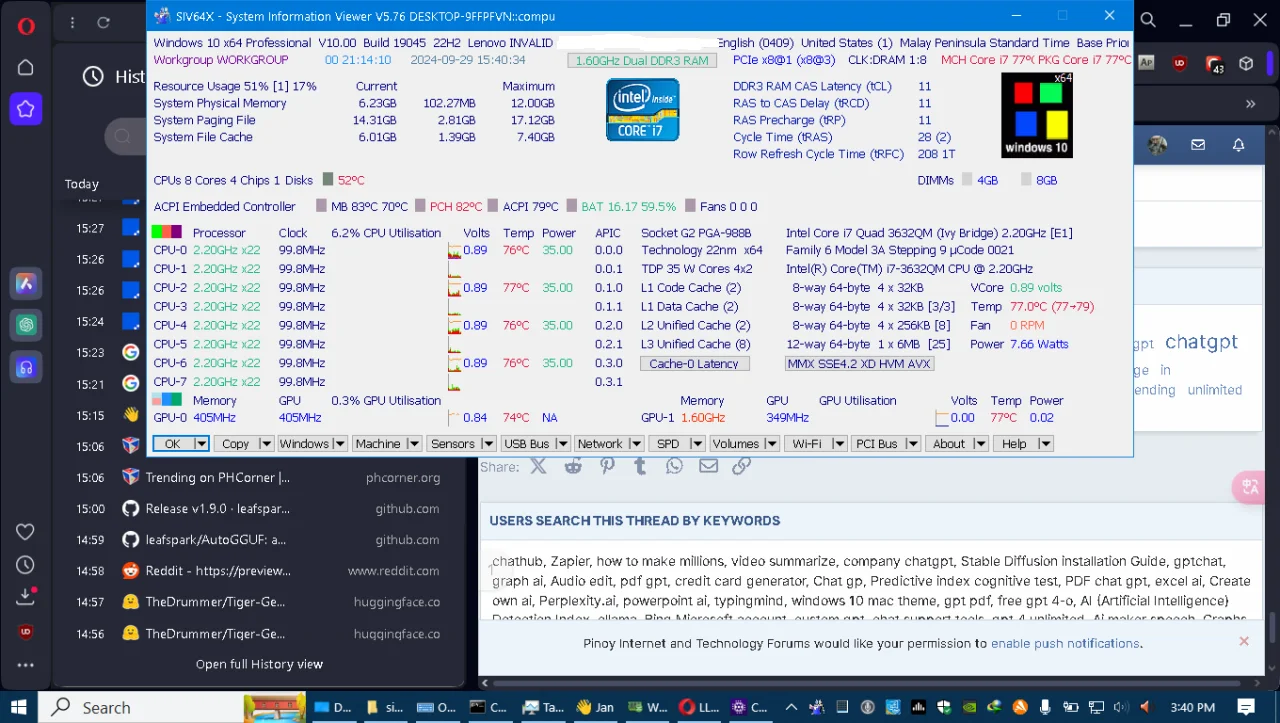Share thread on Pinterest
Screen dimensions: 1280x723
click(x=607, y=465)
